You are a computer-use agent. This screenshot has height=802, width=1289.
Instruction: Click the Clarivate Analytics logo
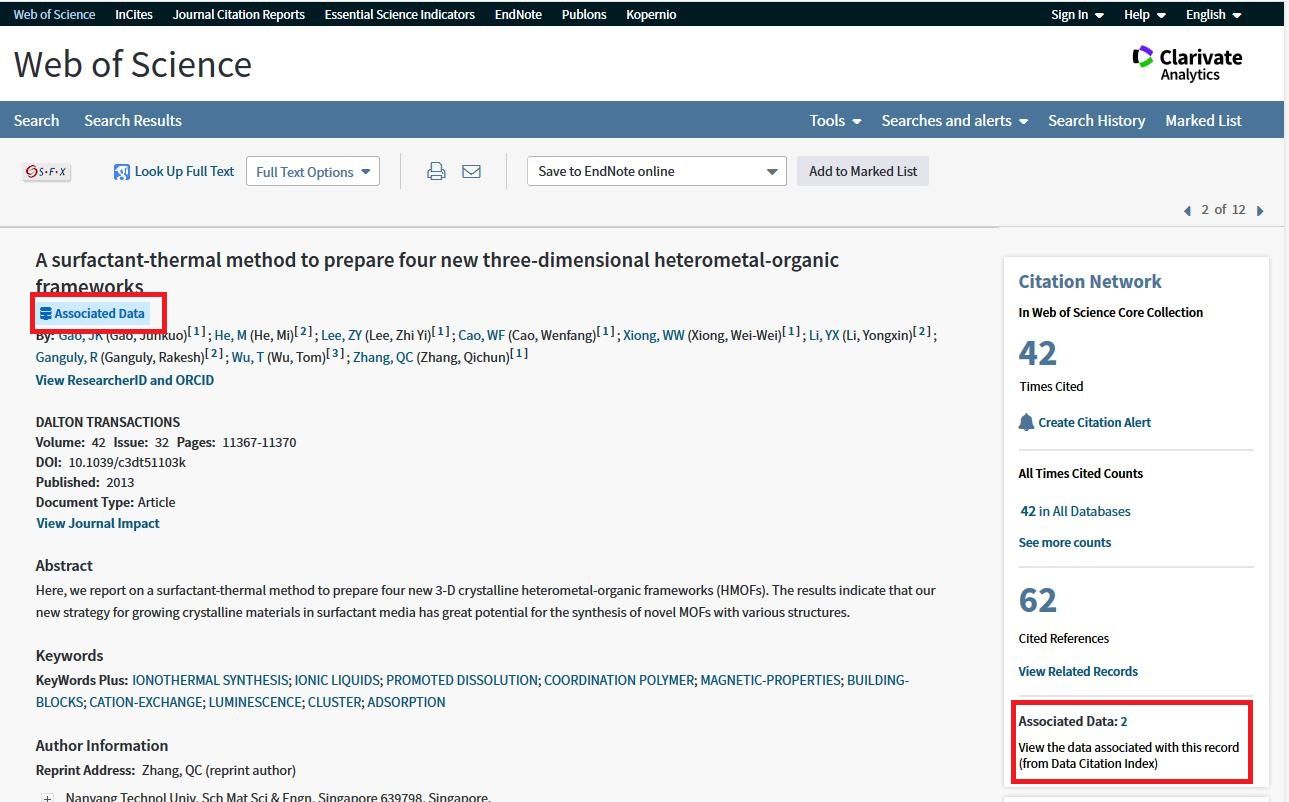pyautogui.click(x=1187, y=64)
